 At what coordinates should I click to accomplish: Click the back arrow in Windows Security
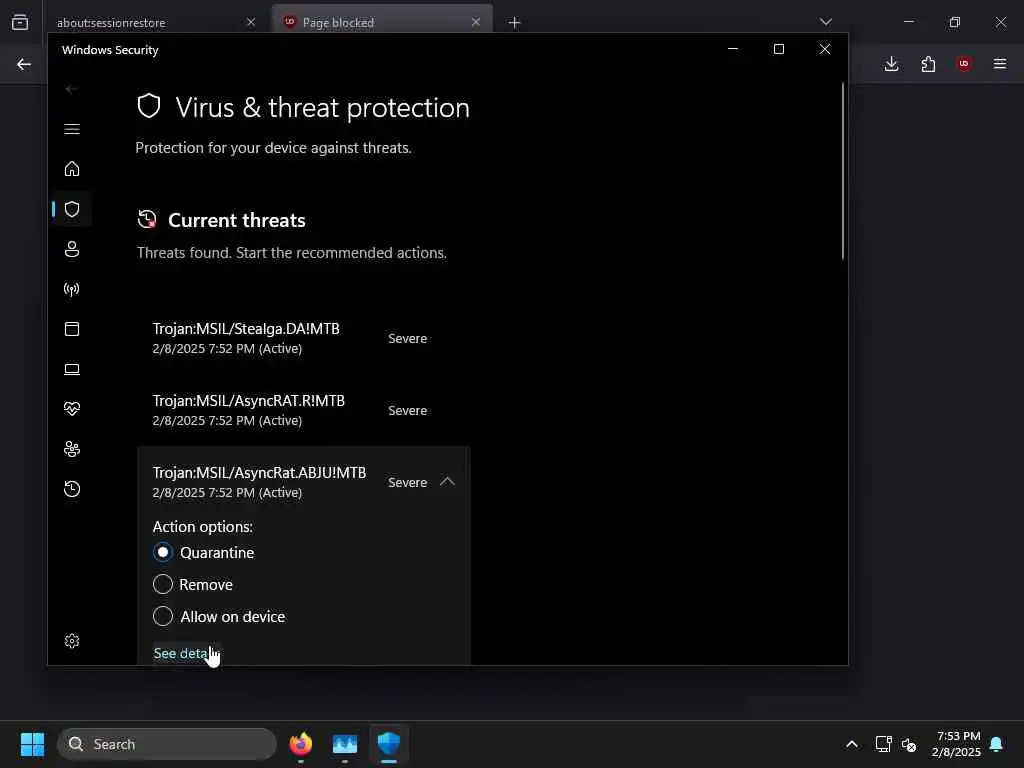coord(72,89)
